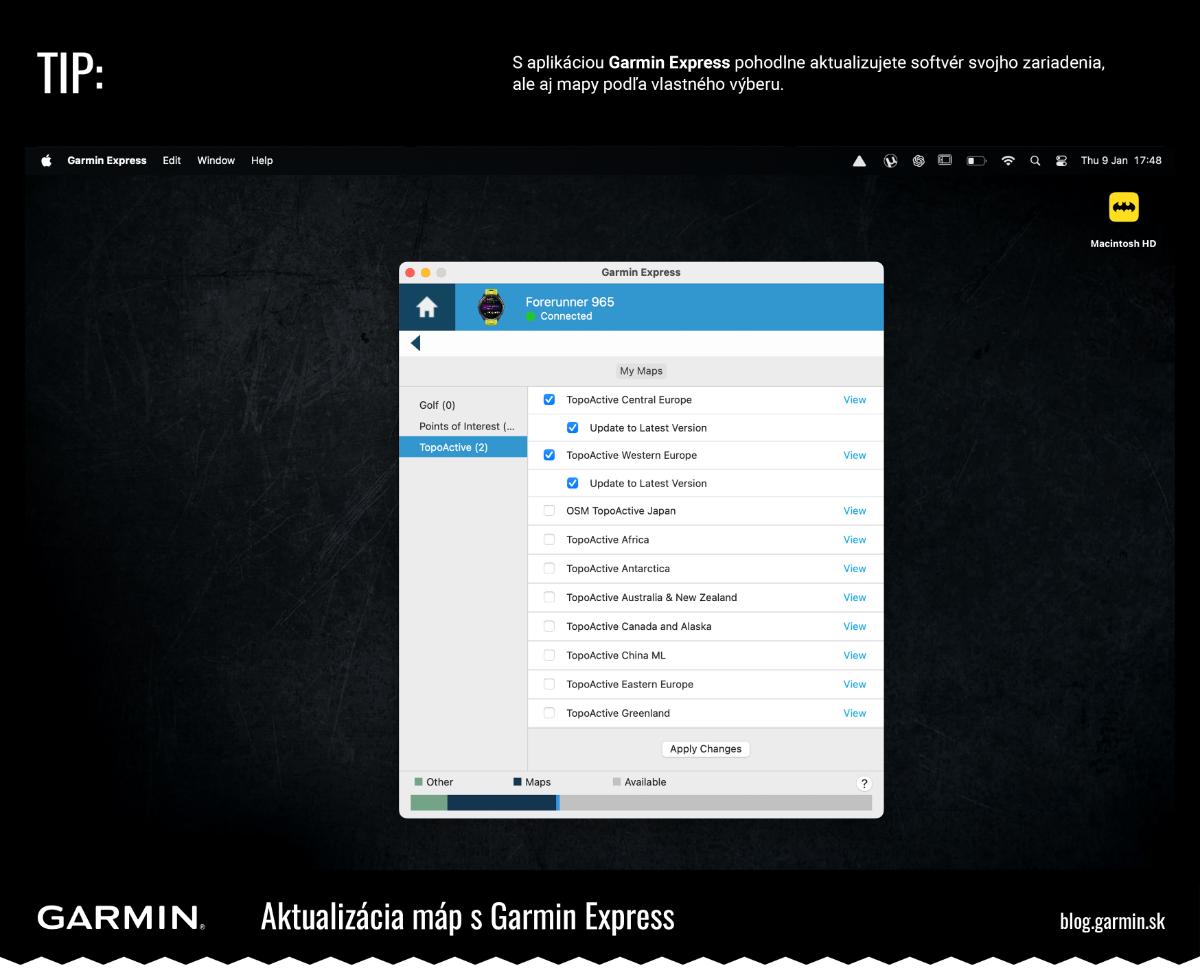
Task: View TopoActive Greenland details
Action: [x=855, y=714]
